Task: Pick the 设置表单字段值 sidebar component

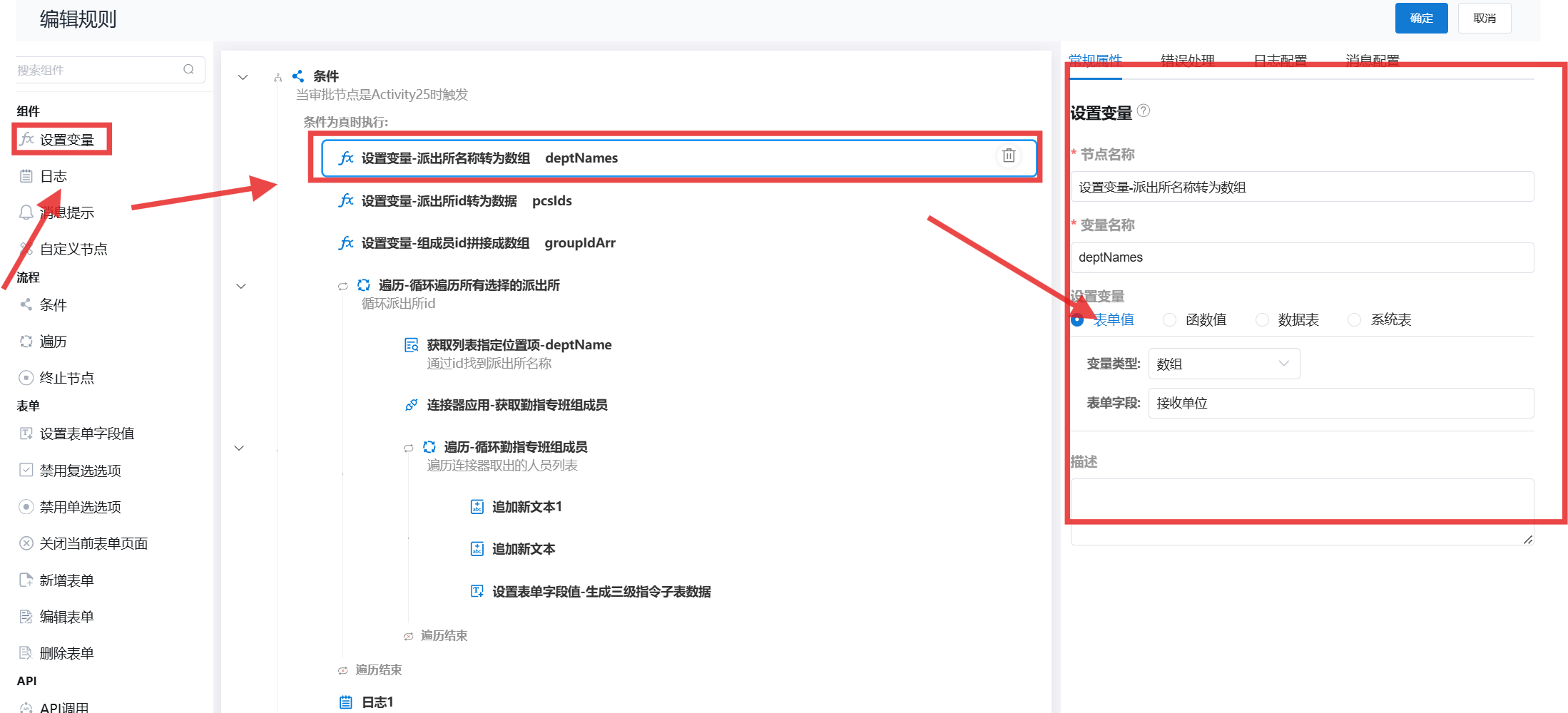Action: pyautogui.click(x=86, y=434)
